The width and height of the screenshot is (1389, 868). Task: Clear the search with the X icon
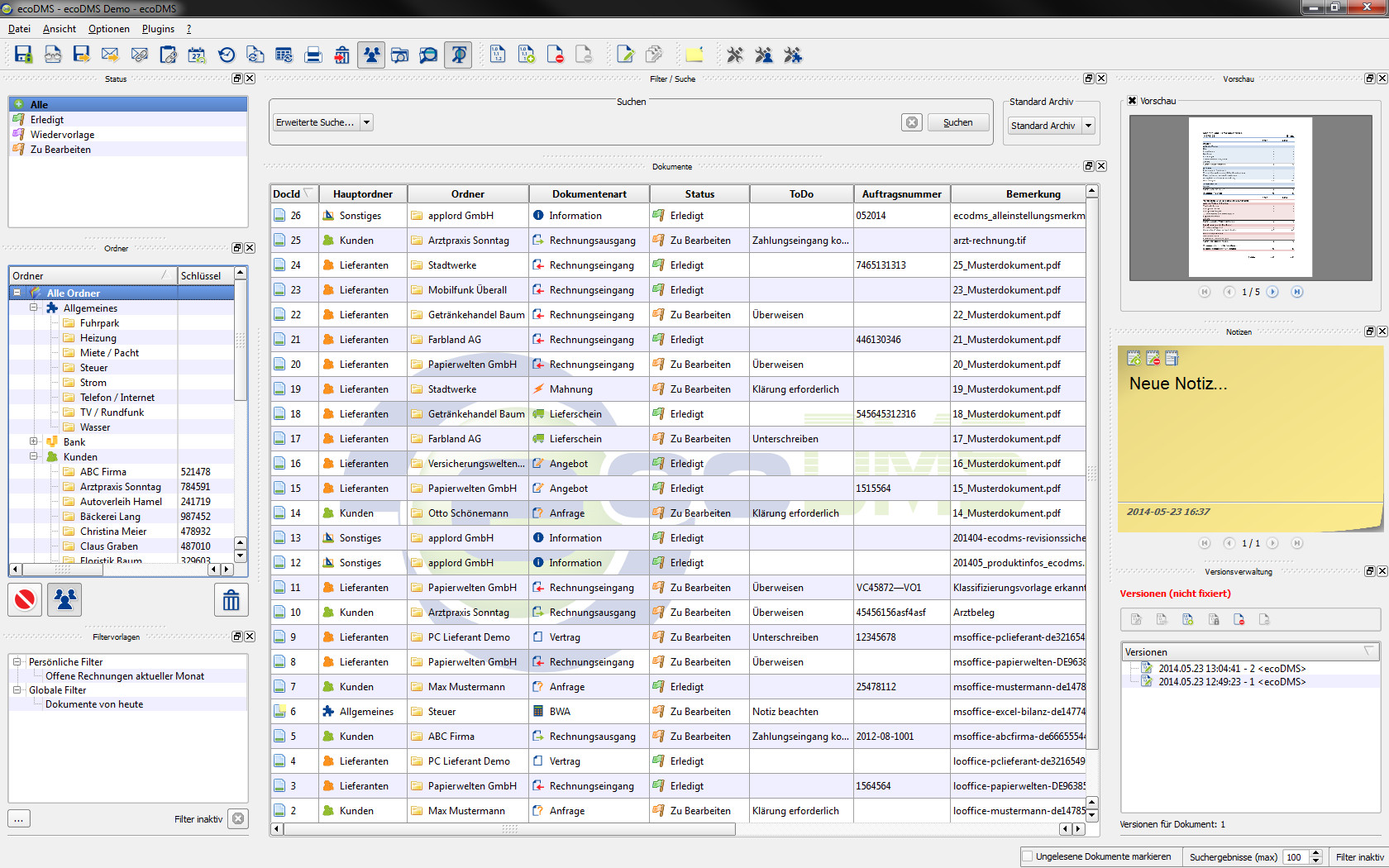pyautogui.click(x=912, y=122)
